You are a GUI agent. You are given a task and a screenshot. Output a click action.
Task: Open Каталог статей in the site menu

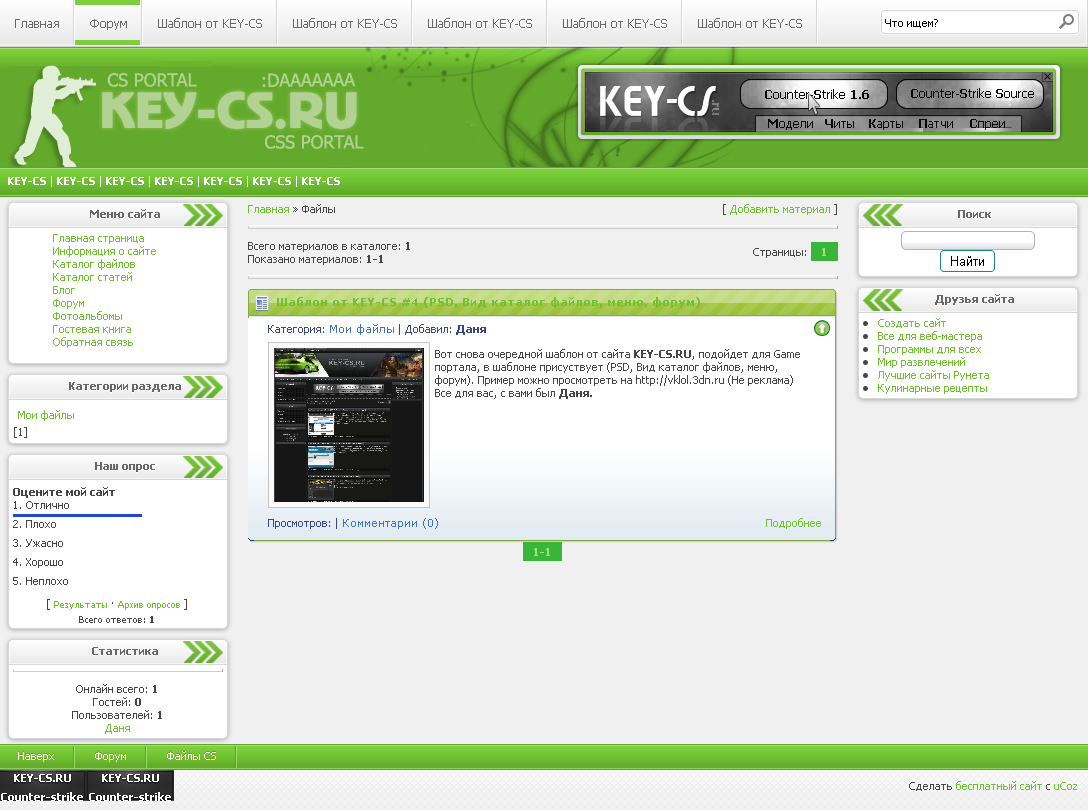(x=92, y=278)
